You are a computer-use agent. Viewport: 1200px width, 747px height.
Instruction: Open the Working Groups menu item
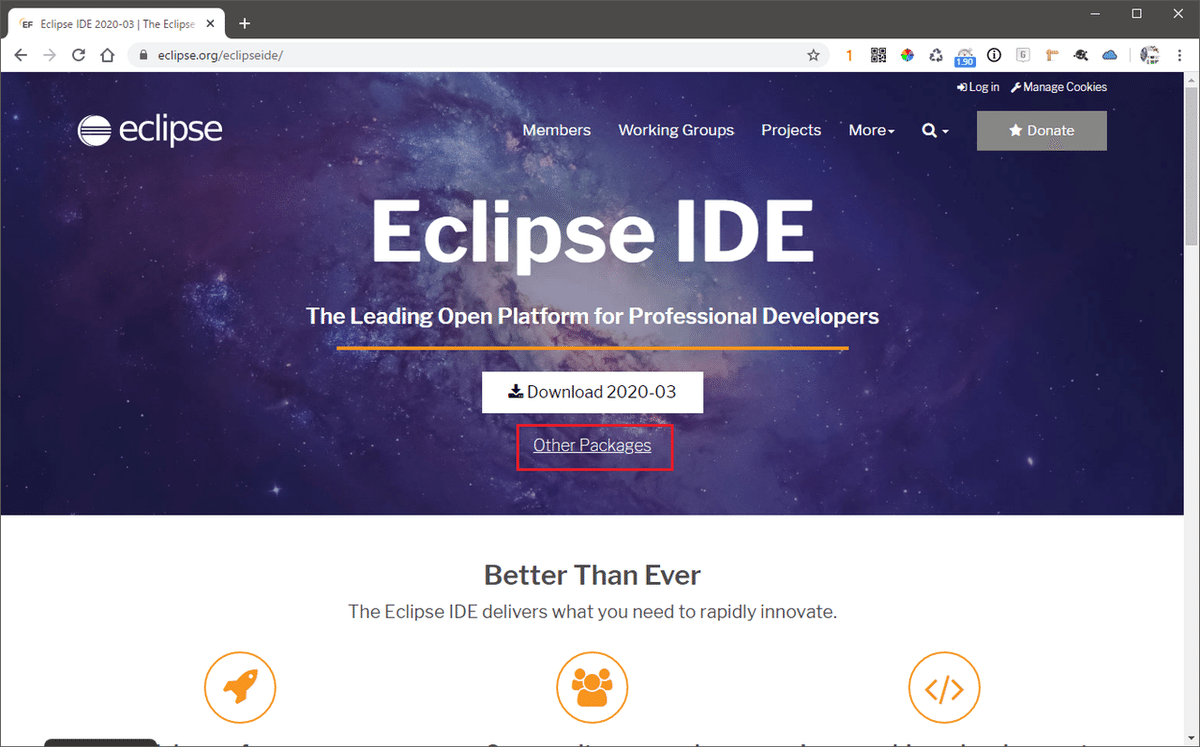coord(676,130)
